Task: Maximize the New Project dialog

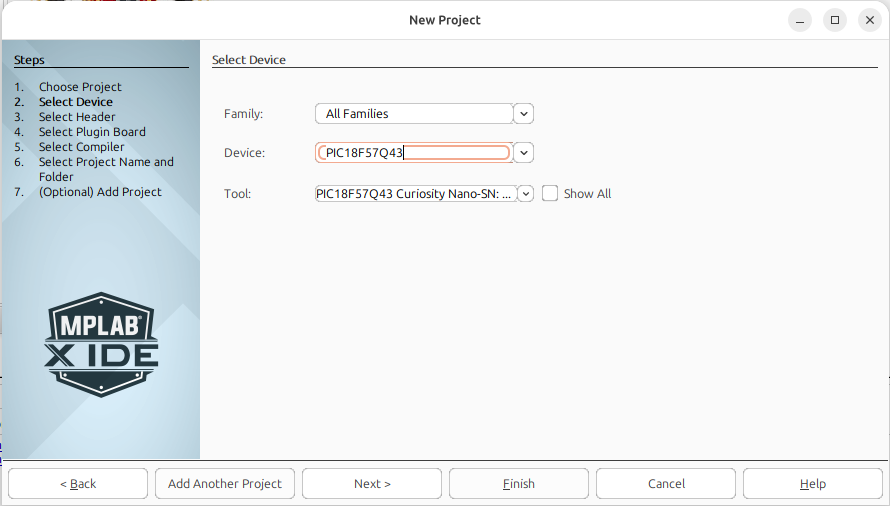Action: click(835, 20)
